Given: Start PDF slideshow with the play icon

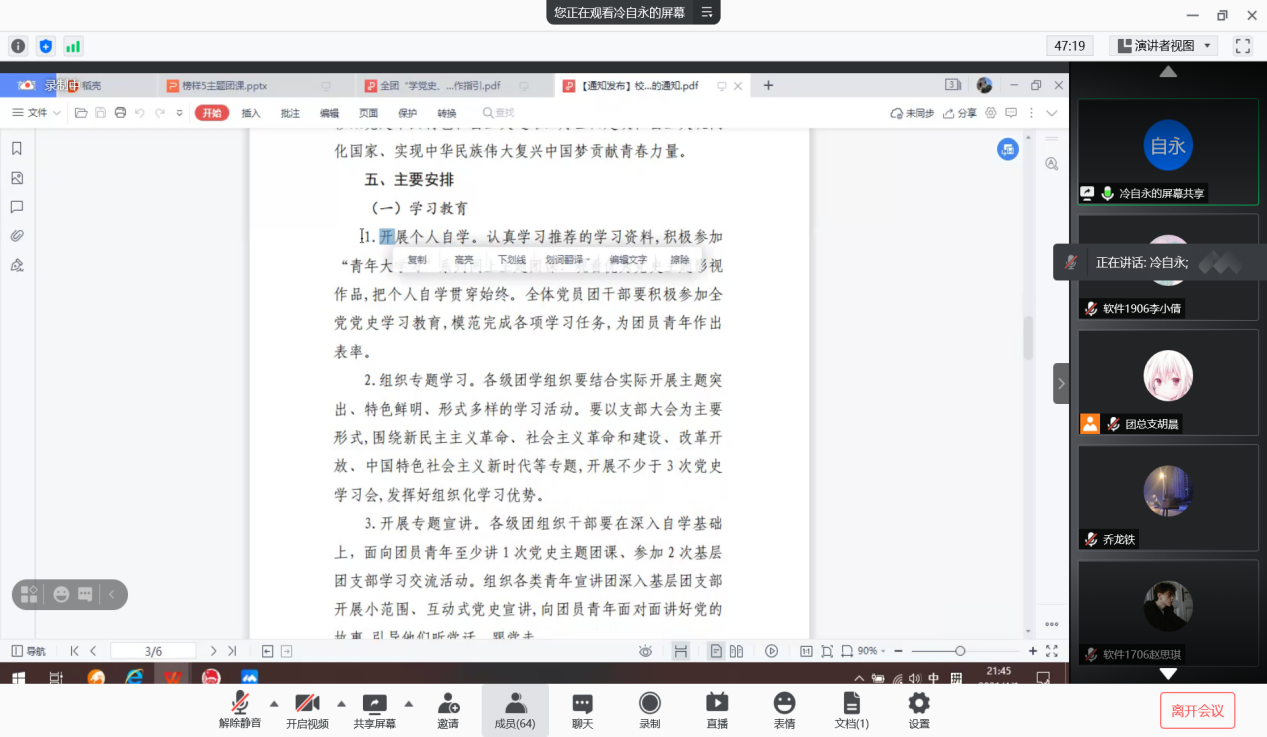Looking at the screenshot, I should click(771, 650).
